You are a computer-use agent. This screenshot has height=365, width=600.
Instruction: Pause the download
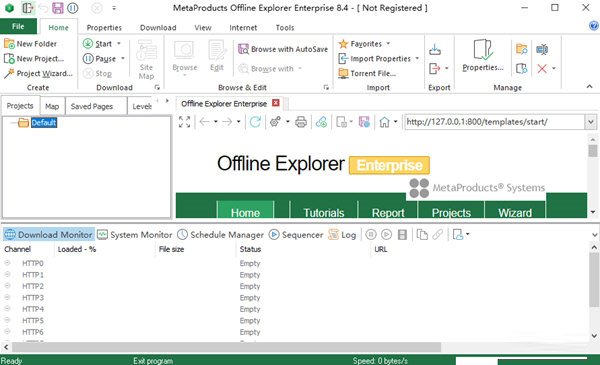point(99,59)
